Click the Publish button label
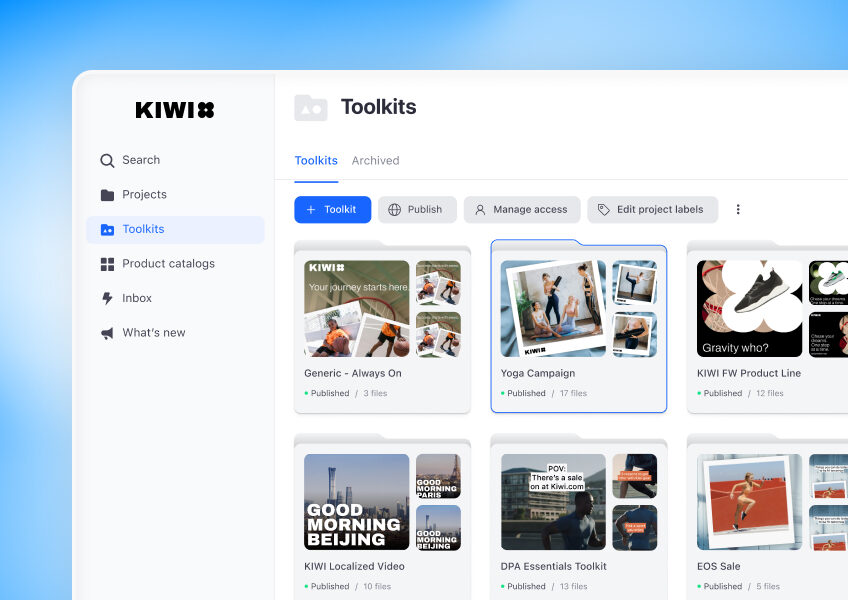This screenshot has width=848, height=600. 425,209
